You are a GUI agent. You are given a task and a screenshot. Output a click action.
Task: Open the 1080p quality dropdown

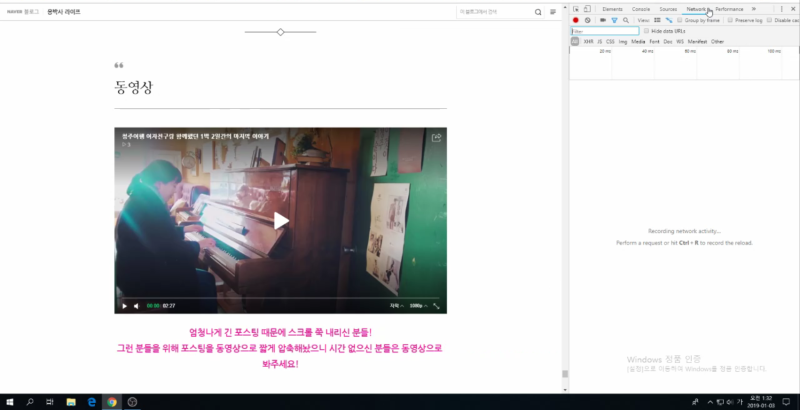point(418,306)
